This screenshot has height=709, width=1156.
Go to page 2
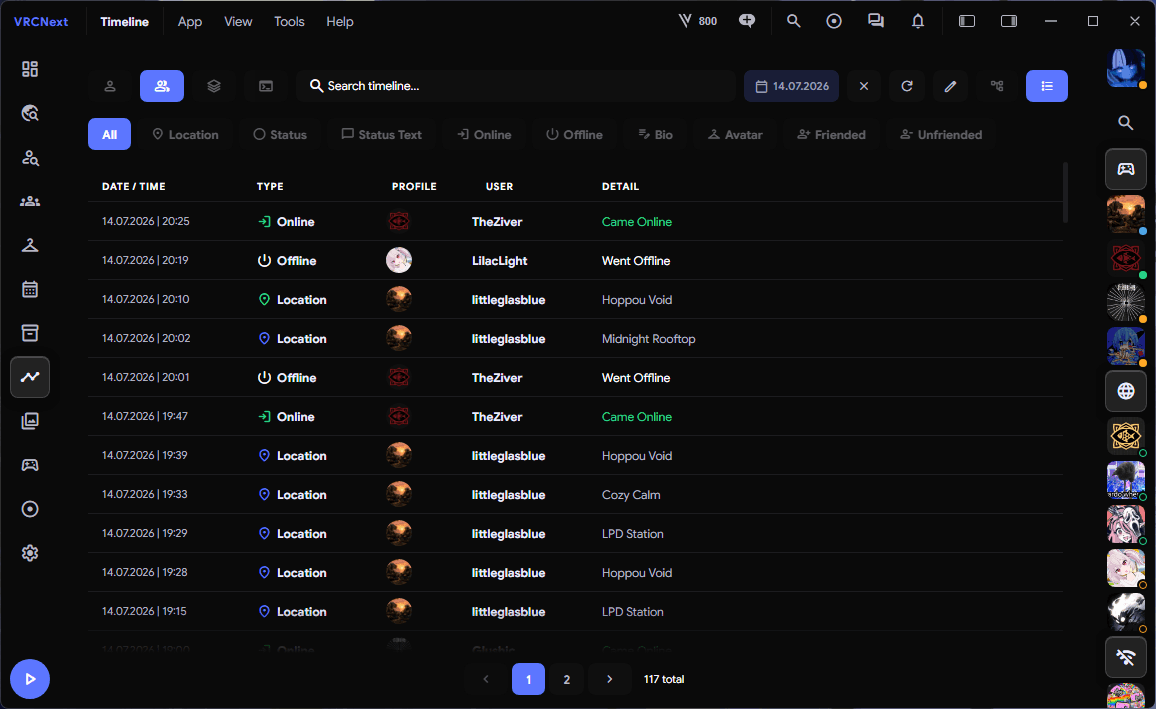click(566, 680)
